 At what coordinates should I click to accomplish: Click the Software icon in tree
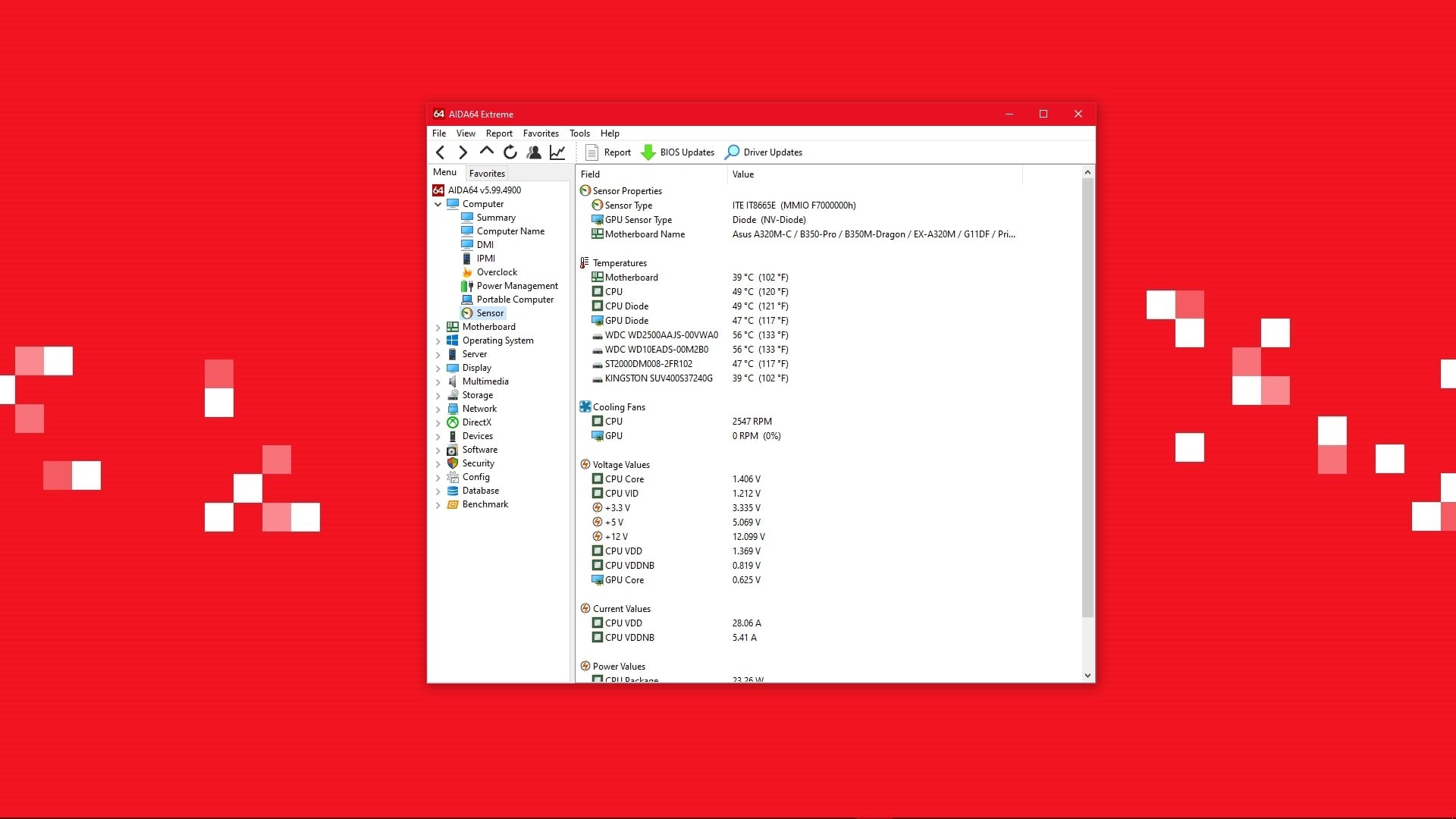[x=453, y=450]
